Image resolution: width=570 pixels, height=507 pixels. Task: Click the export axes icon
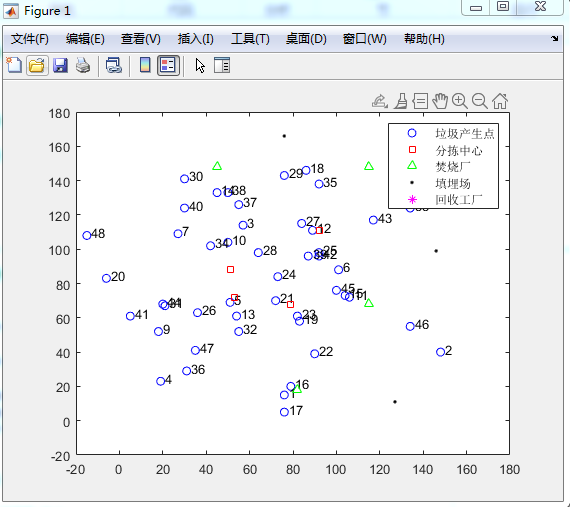pyautogui.click(x=380, y=101)
